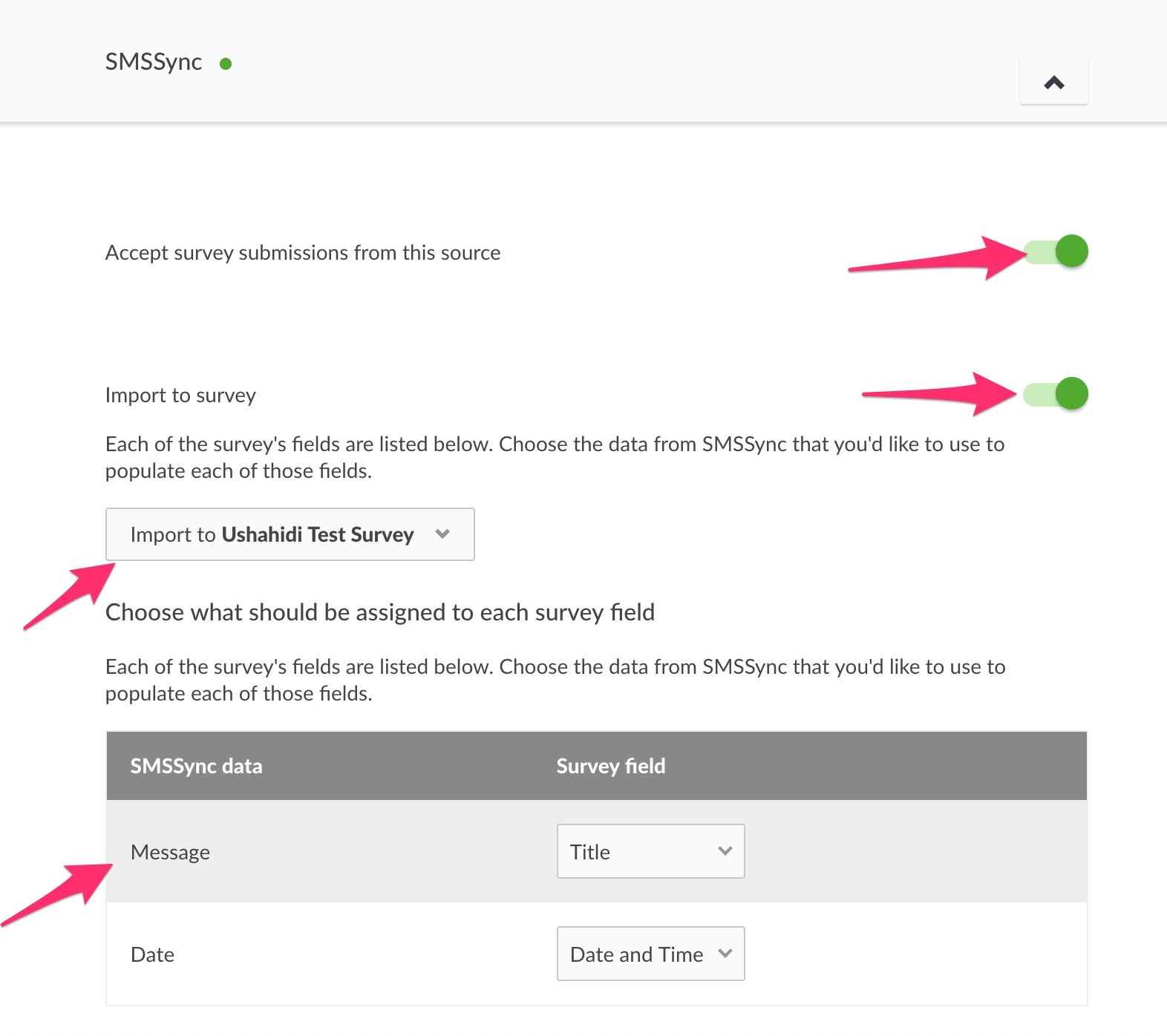Click the SMSSync panel title
The width and height of the screenshot is (1167, 1036).
coord(154,62)
